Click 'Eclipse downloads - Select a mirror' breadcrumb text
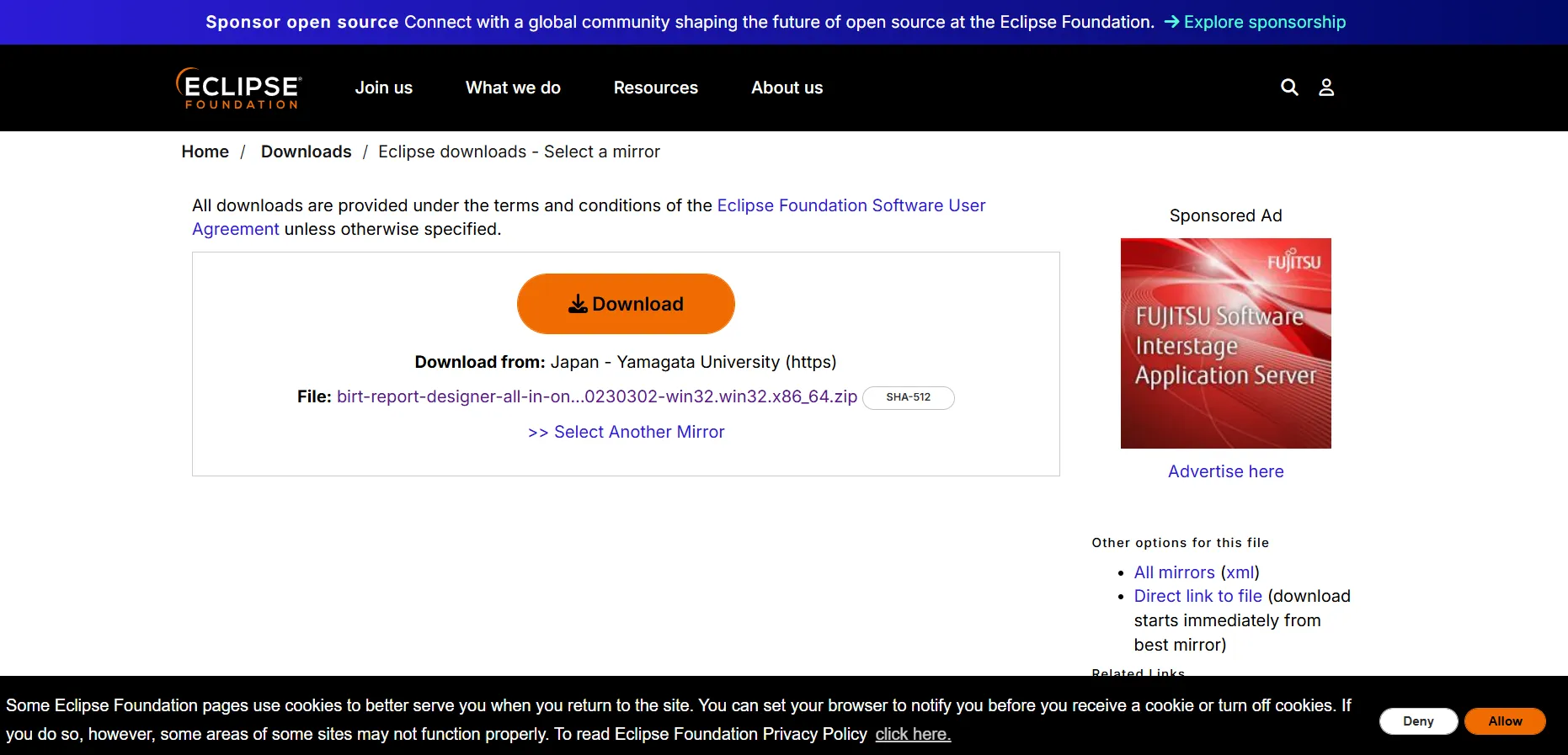Image resolution: width=1568 pixels, height=755 pixels. coord(519,152)
